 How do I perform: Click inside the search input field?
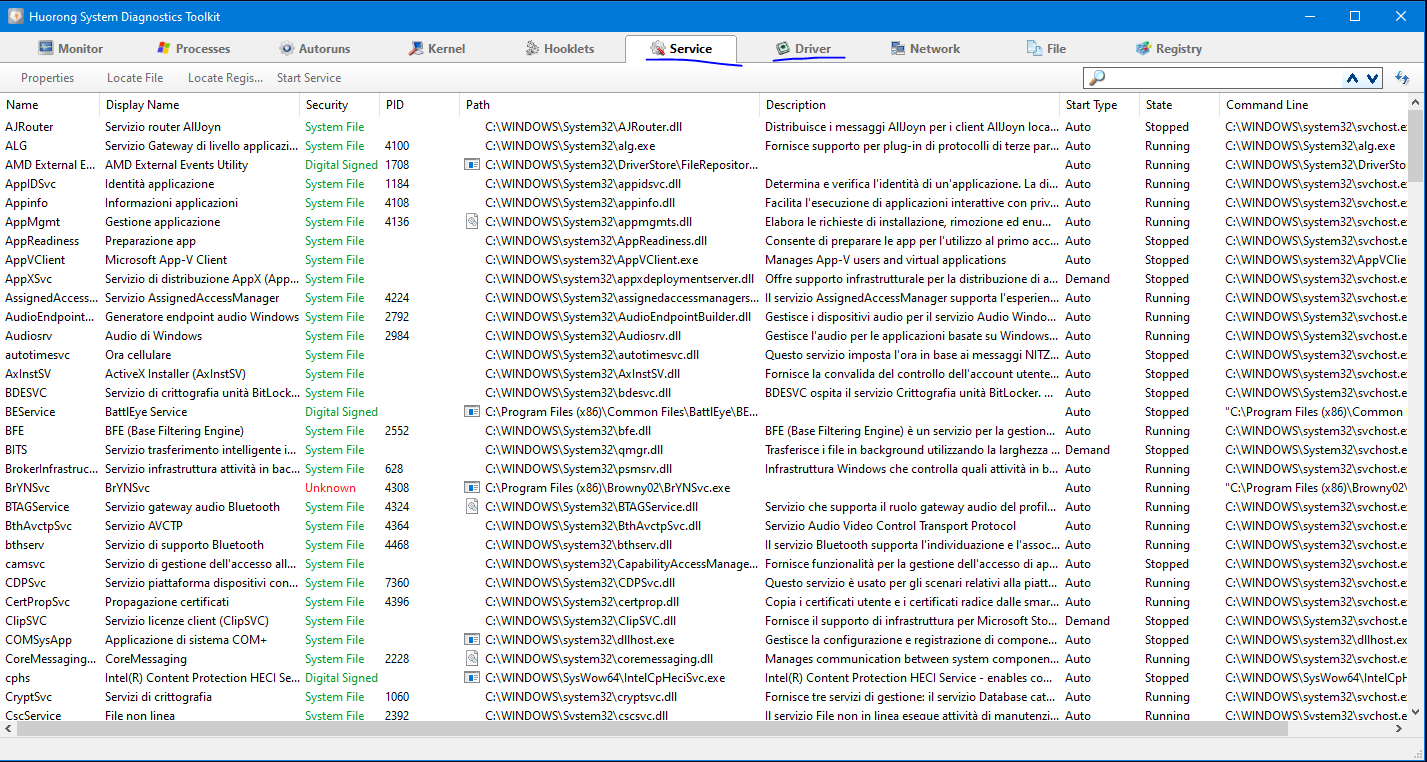(1220, 78)
